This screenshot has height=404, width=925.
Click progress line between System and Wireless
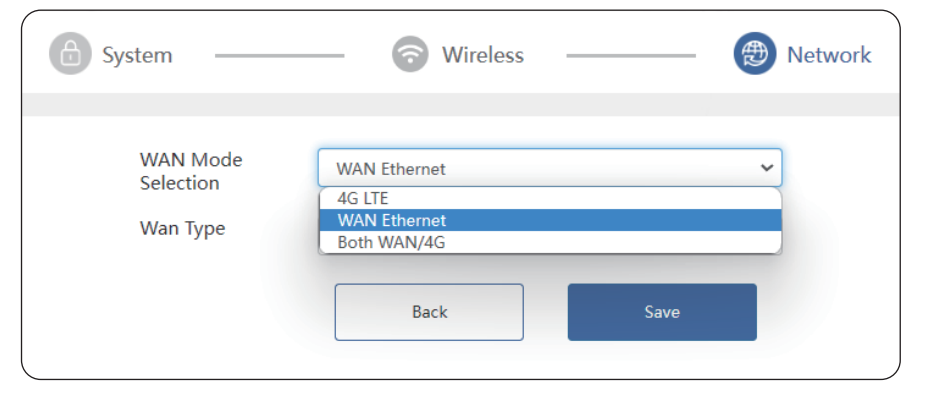(279, 56)
